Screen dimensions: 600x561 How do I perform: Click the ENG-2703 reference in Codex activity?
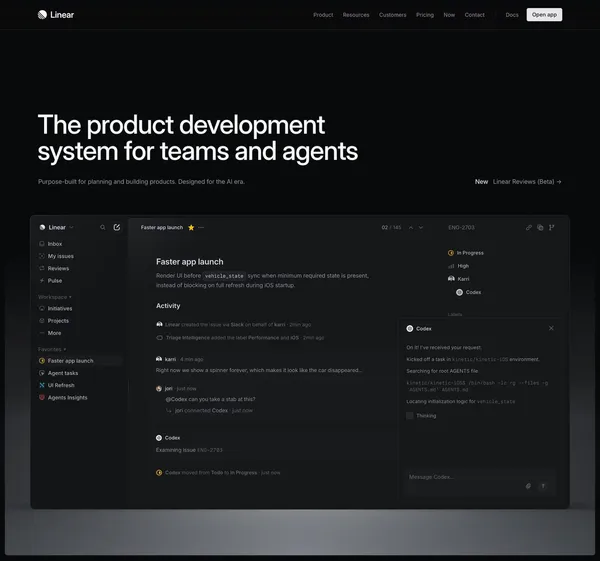point(210,450)
